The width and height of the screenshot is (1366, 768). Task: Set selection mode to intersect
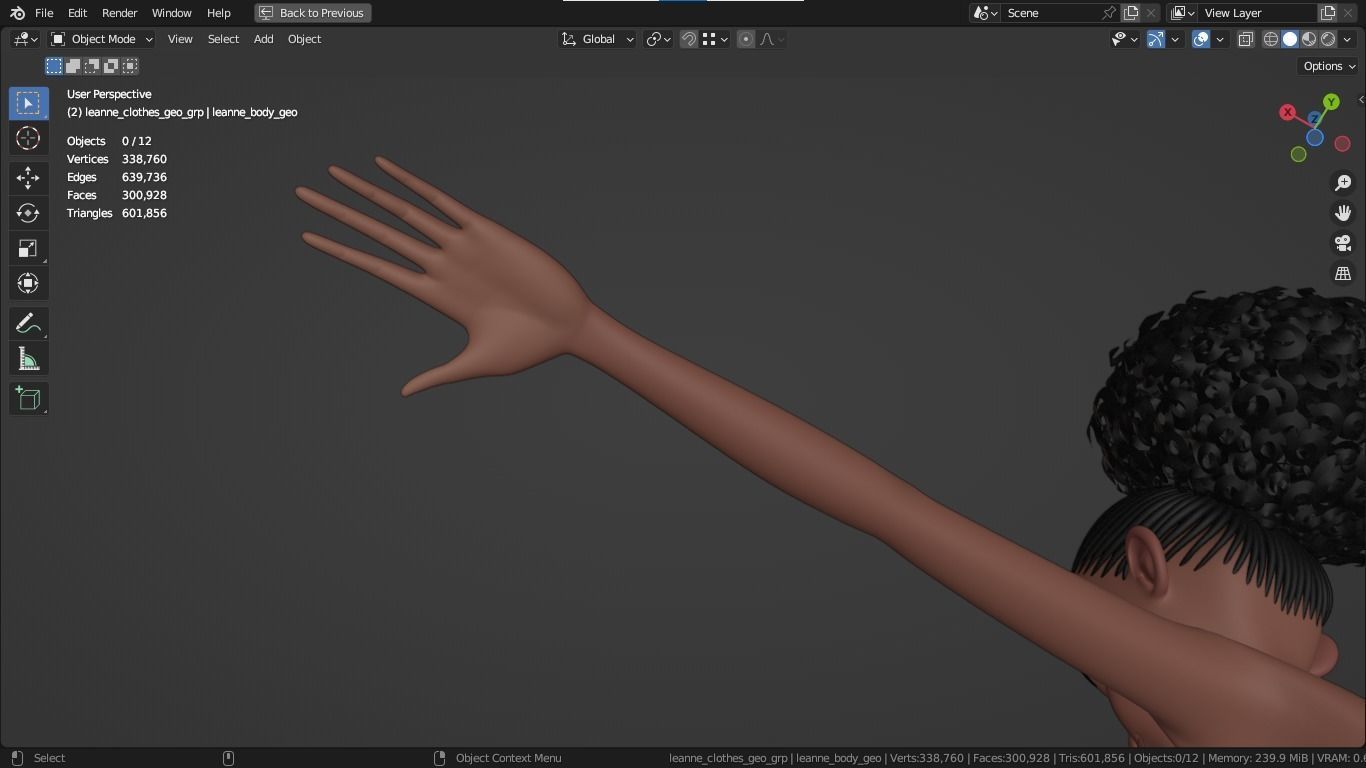[130, 66]
